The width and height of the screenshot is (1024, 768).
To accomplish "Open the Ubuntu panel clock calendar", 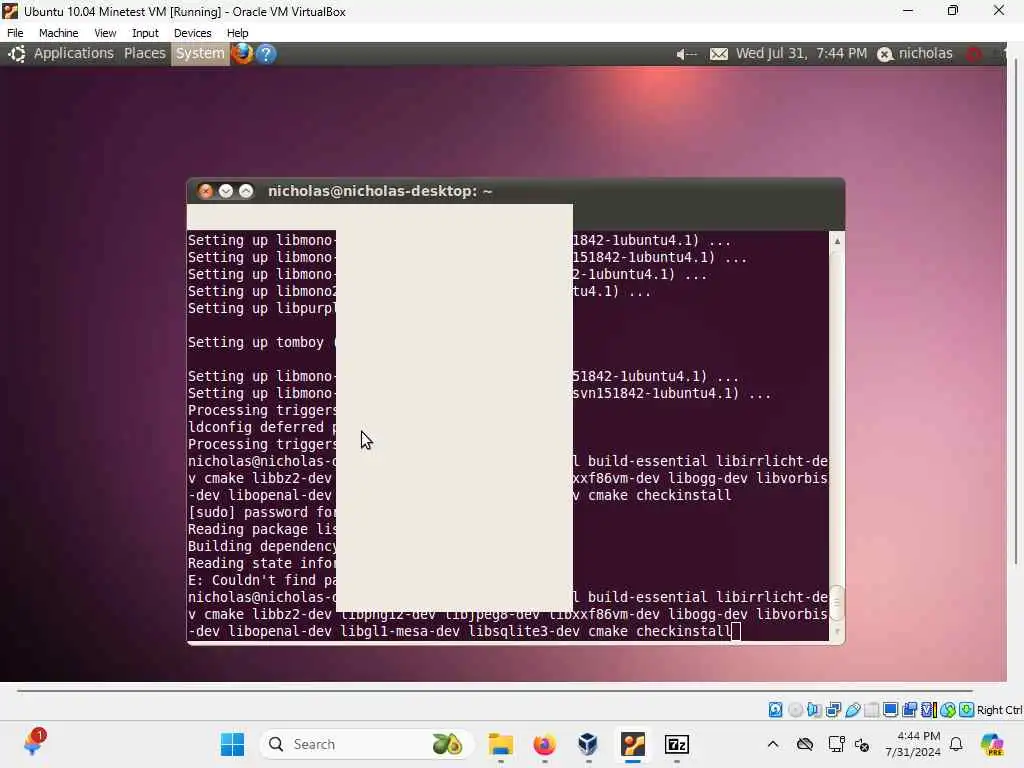I will [x=801, y=54].
